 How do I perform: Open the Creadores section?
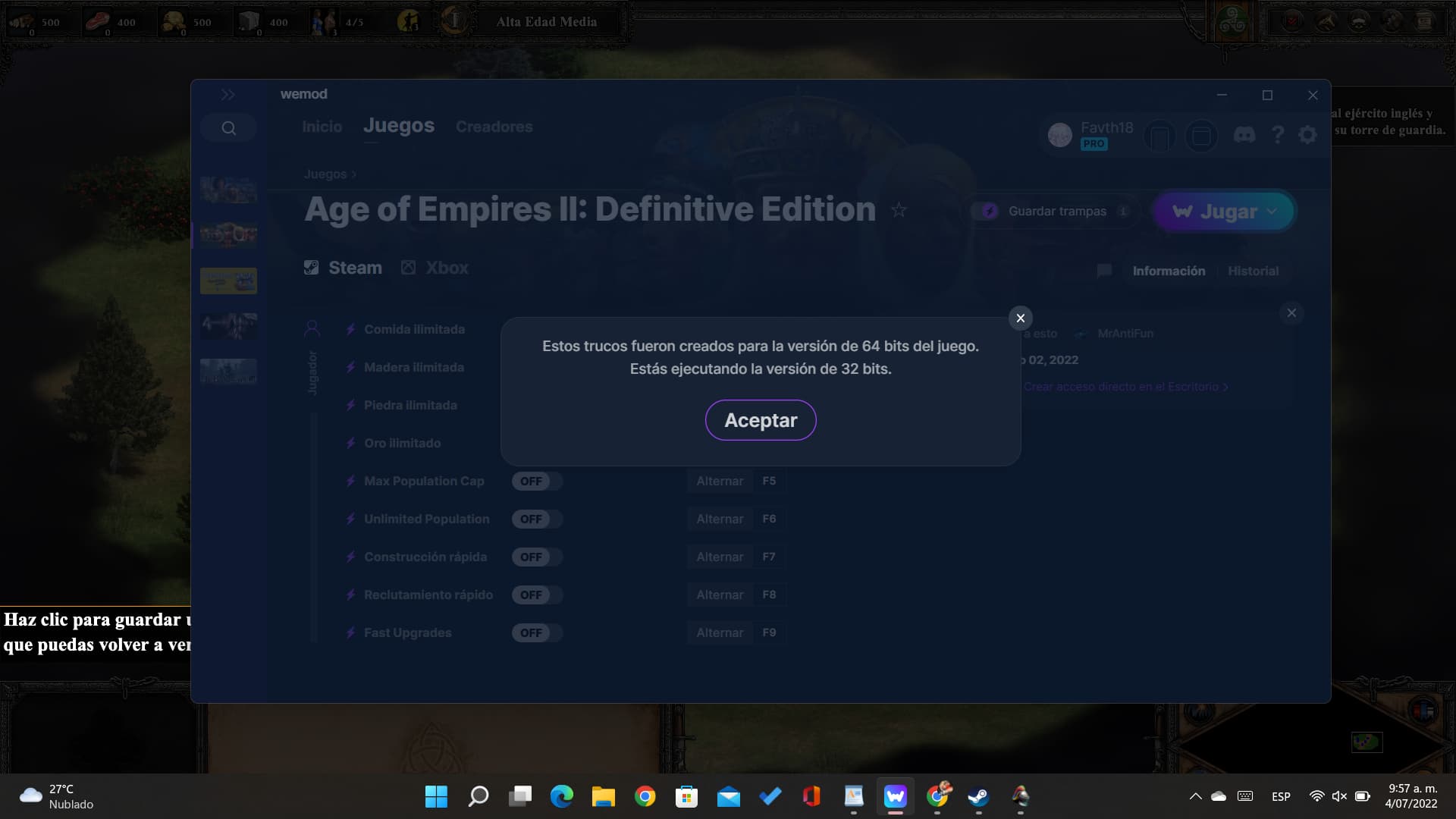tap(494, 127)
